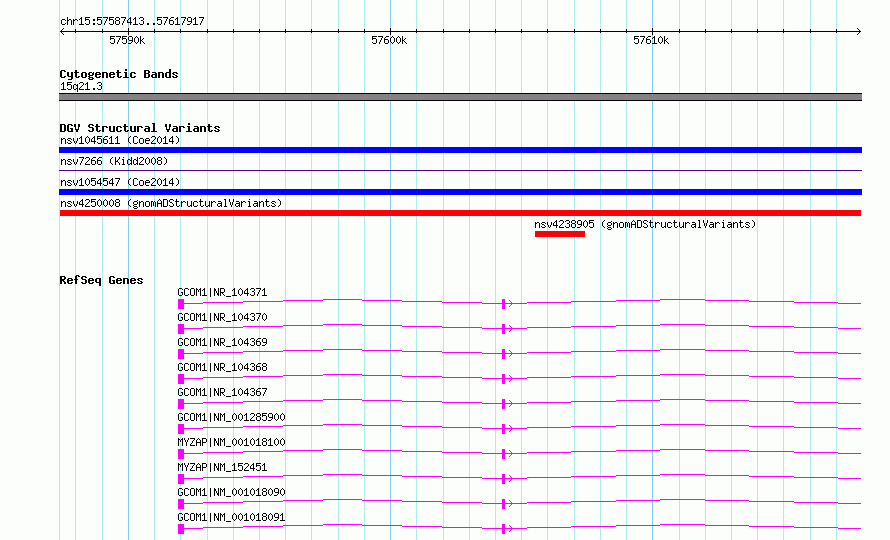Open the GCOM1|NR_104370 transcript label
This screenshot has height=540, width=890.
(222, 317)
